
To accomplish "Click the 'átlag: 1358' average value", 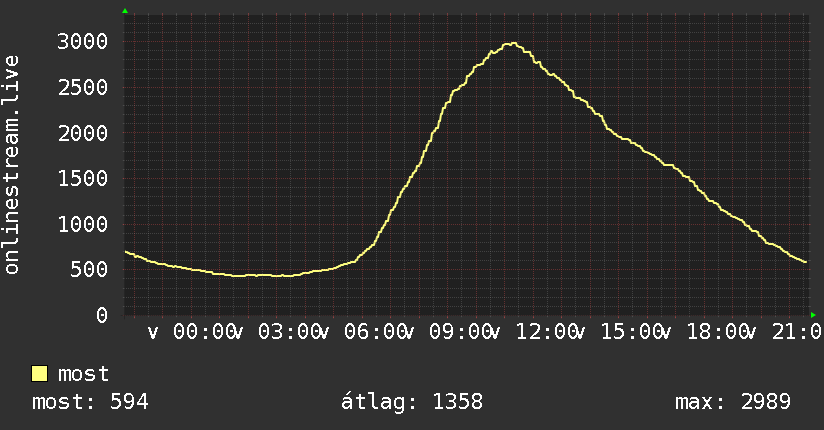I will tap(411, 402).
